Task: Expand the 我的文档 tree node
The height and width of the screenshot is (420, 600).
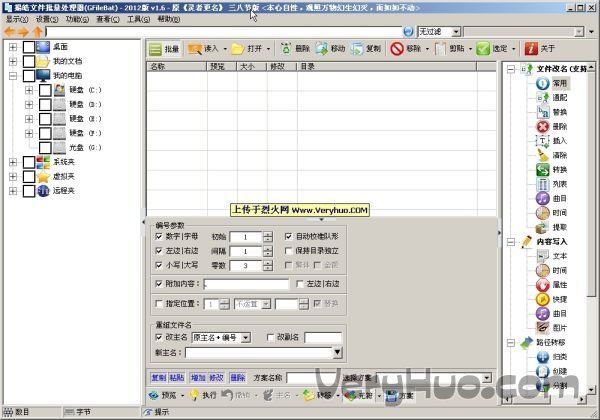Action: 13,61
